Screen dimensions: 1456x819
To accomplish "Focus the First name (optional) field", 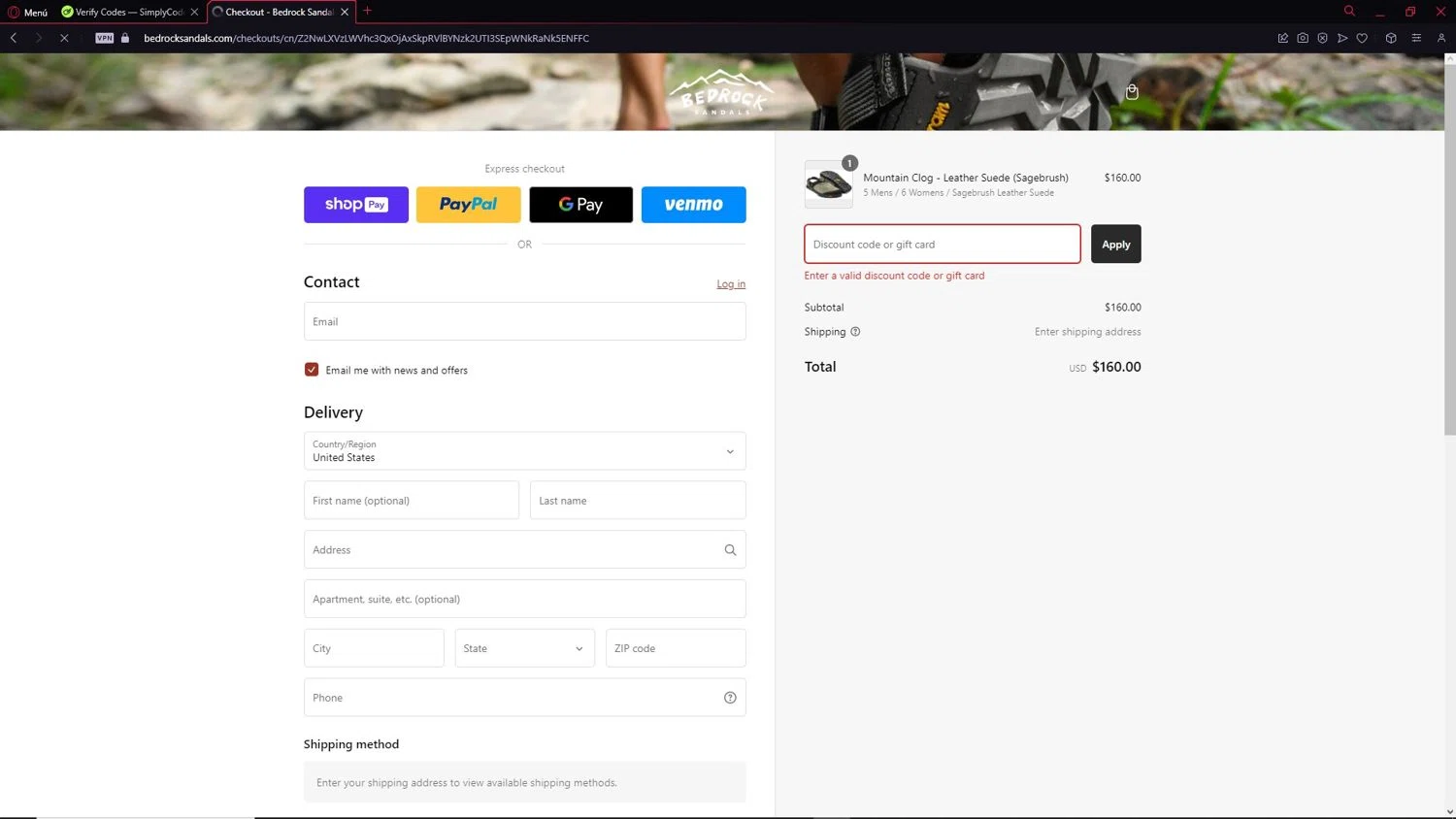I will pyautogui.click(x=412, y=501).
